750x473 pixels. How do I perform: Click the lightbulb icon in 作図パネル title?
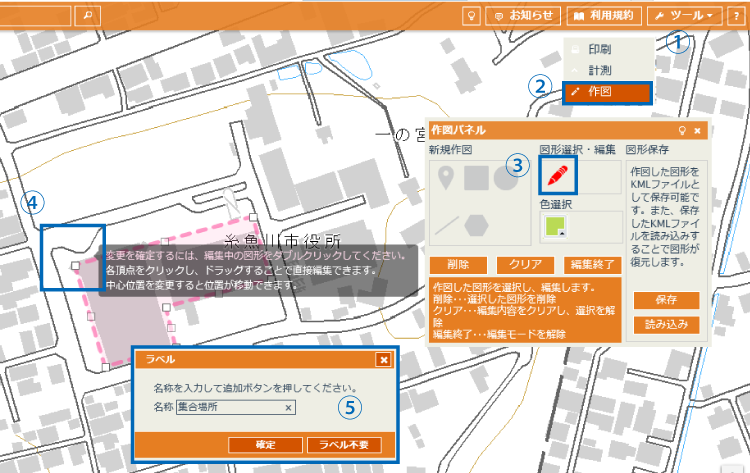683,131
